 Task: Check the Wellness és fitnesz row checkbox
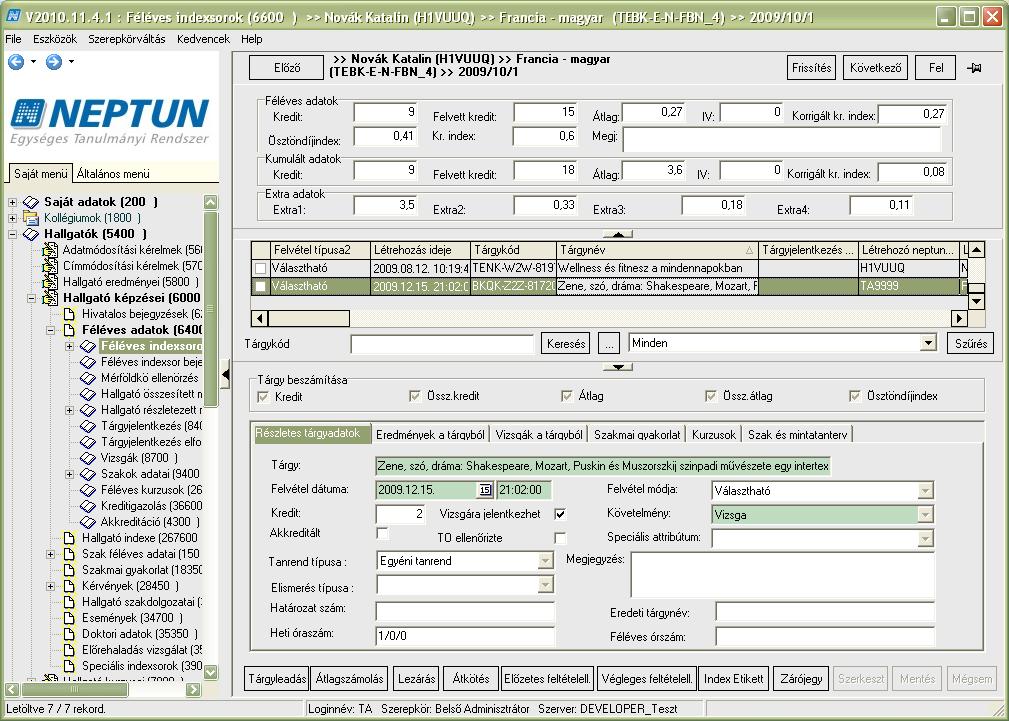(260, 268)
